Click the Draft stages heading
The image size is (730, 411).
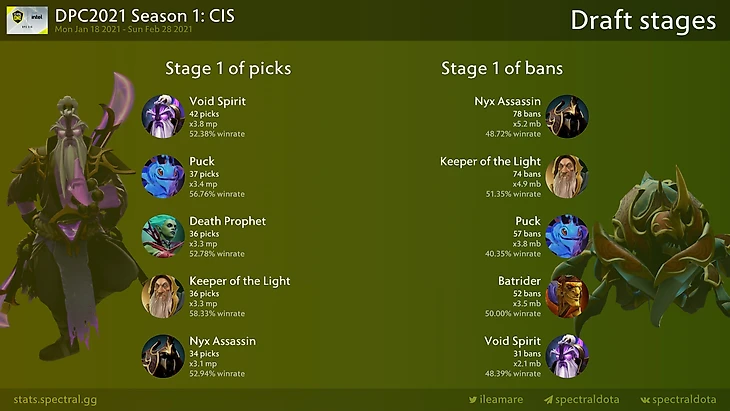[x=642, y=20]
